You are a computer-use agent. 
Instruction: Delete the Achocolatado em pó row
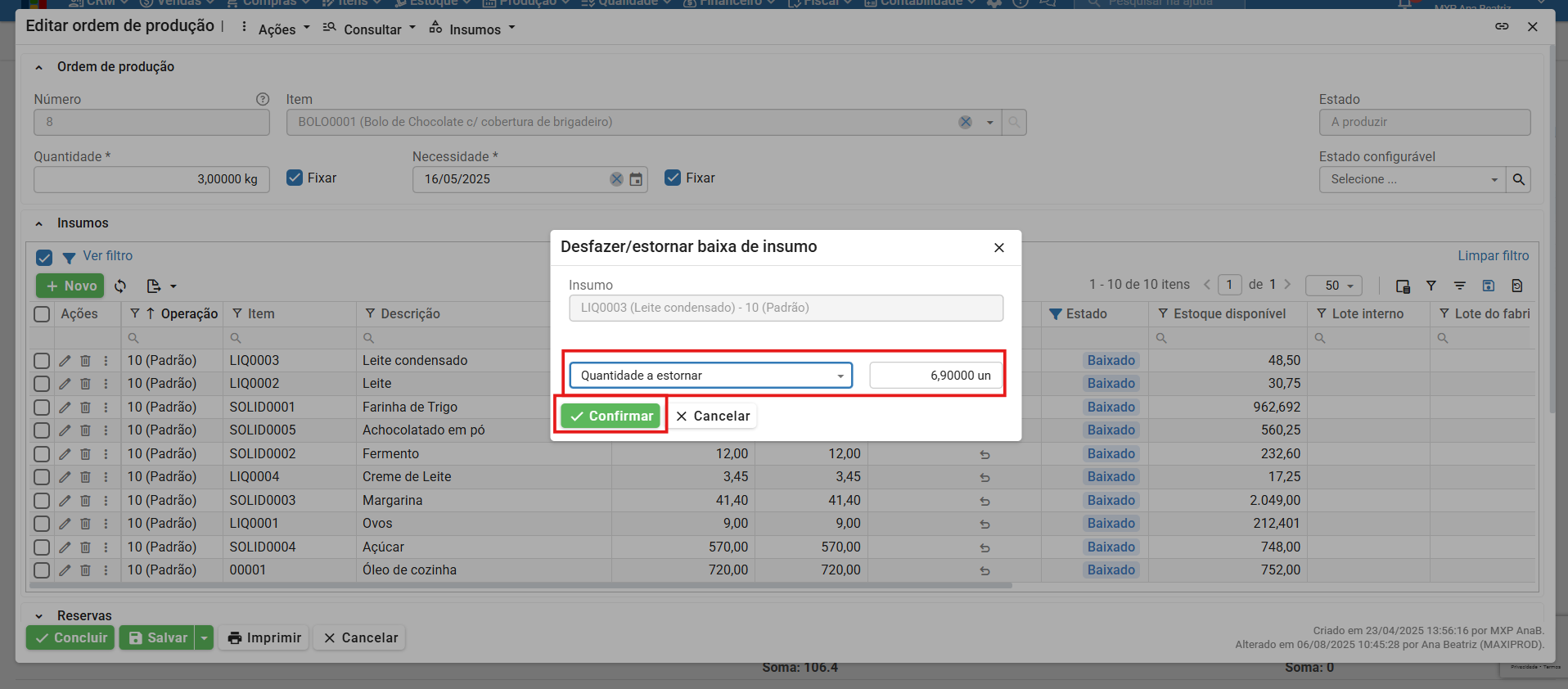click(x=85, y=430)
